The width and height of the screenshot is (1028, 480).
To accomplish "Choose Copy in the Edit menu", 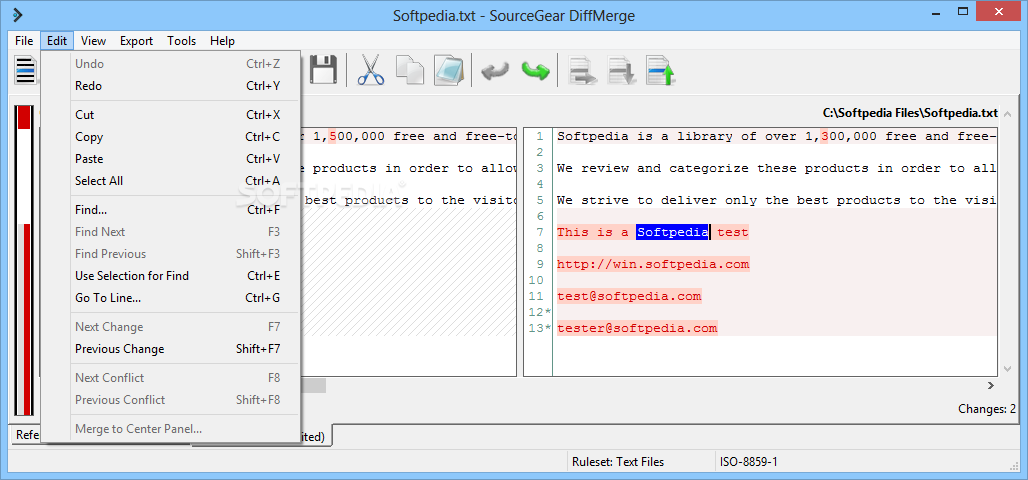I will pyautogui.click(x=170, y=137).
